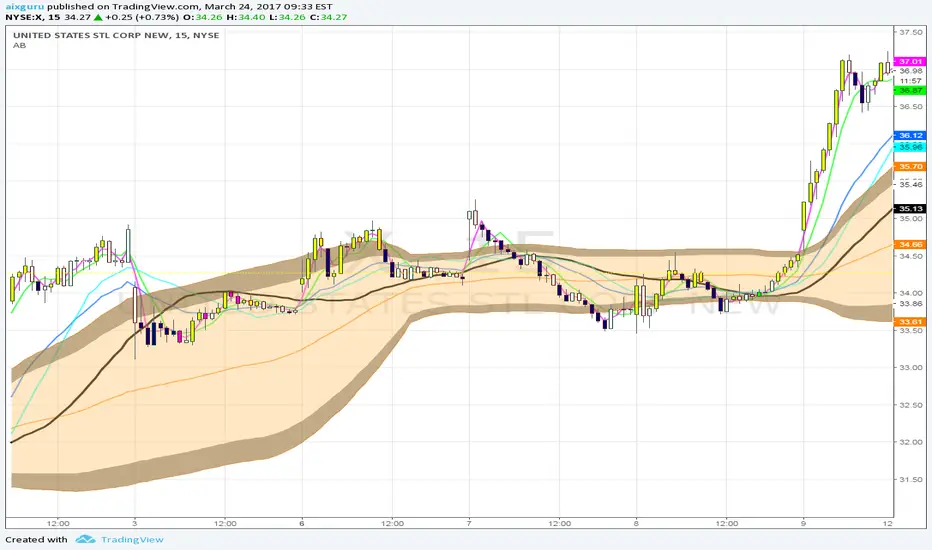
Task: Click the 31.50 price axis label
Action: (x=911, y=479)
